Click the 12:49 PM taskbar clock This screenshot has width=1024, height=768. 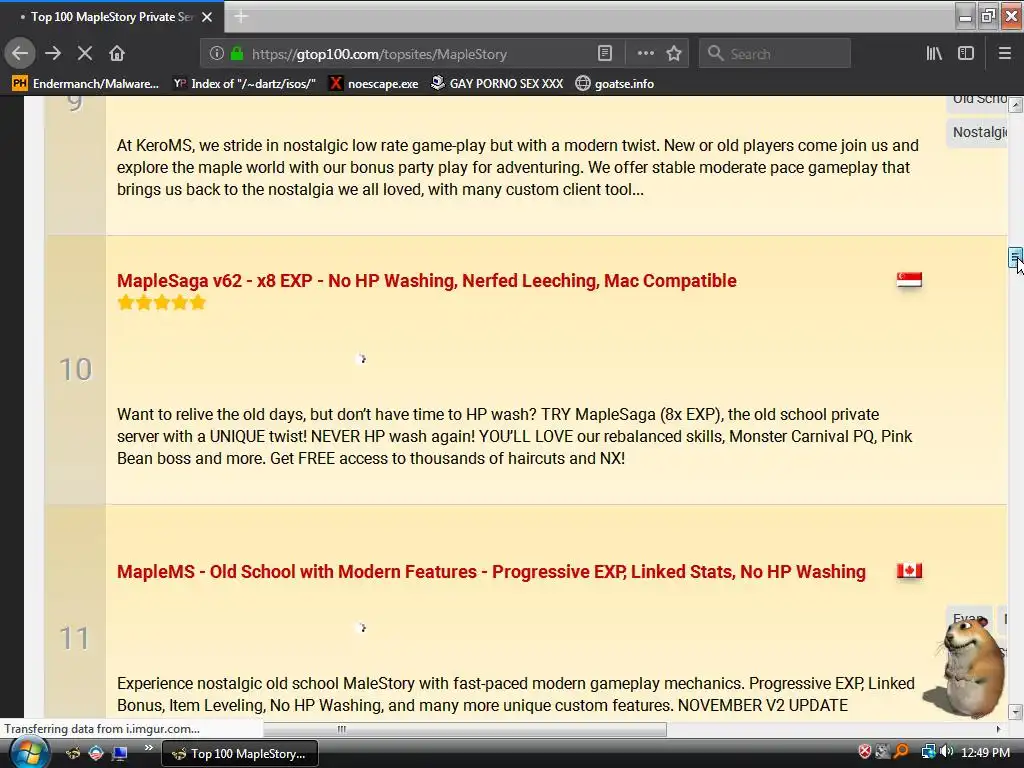pyautogui.click(x=985, y=752)
